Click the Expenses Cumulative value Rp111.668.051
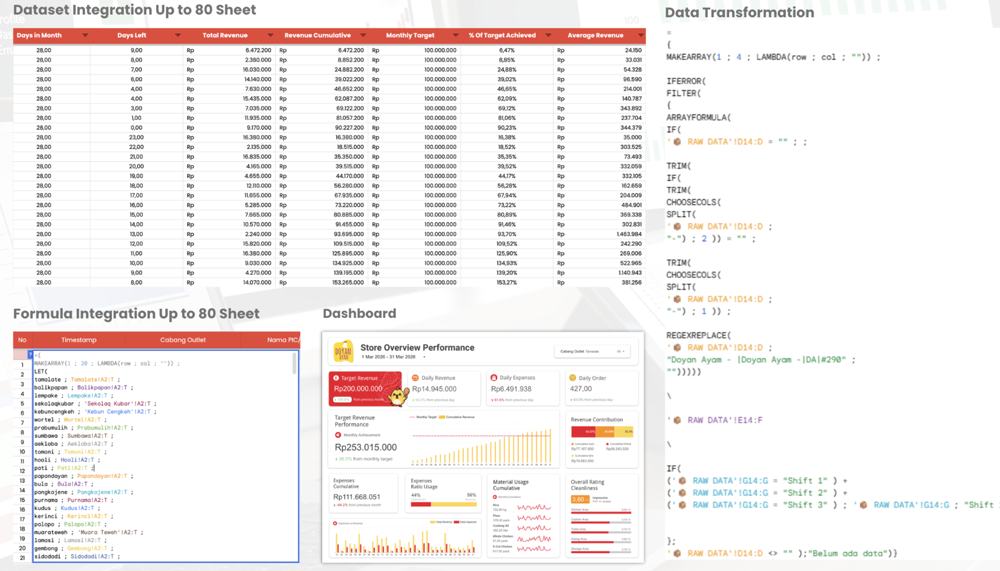The image size is (1000, 571). (x=357, y=497)
